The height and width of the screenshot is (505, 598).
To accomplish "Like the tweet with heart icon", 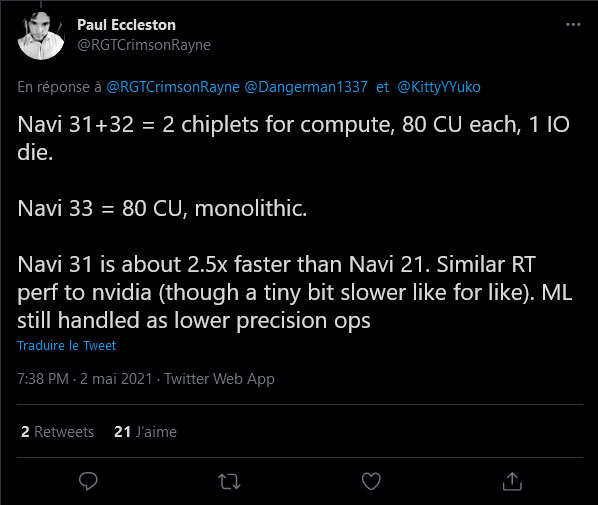I will (371, 481).
